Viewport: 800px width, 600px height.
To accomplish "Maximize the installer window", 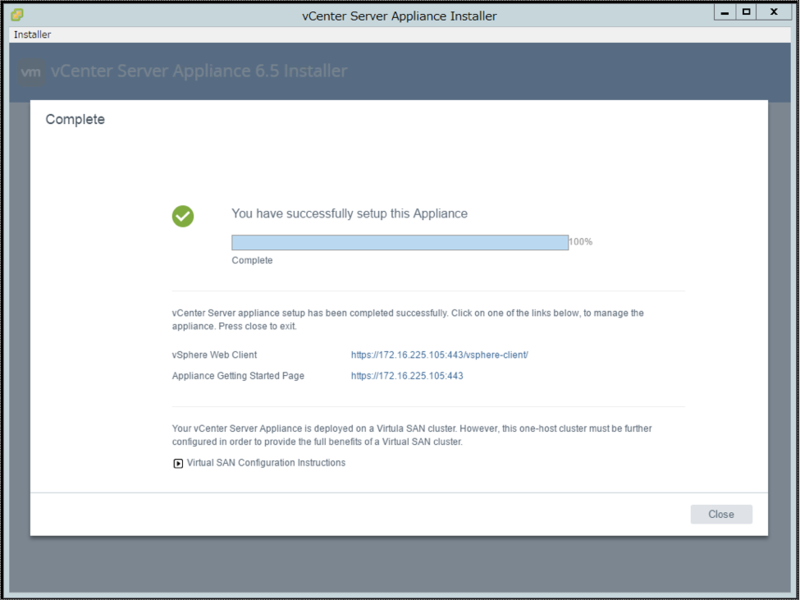I will [746, 12].
